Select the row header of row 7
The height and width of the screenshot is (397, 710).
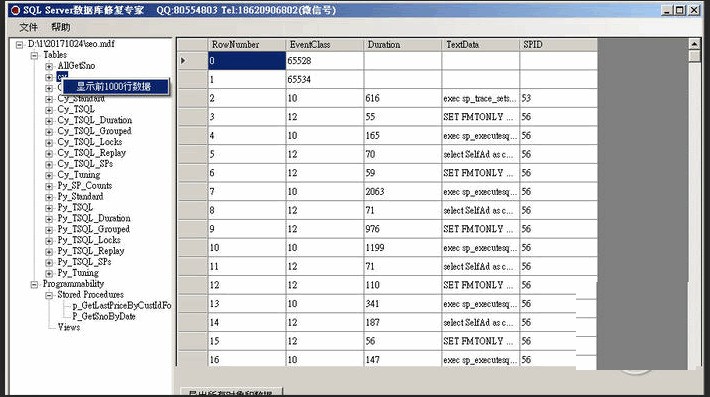click(x=192, y=191)
